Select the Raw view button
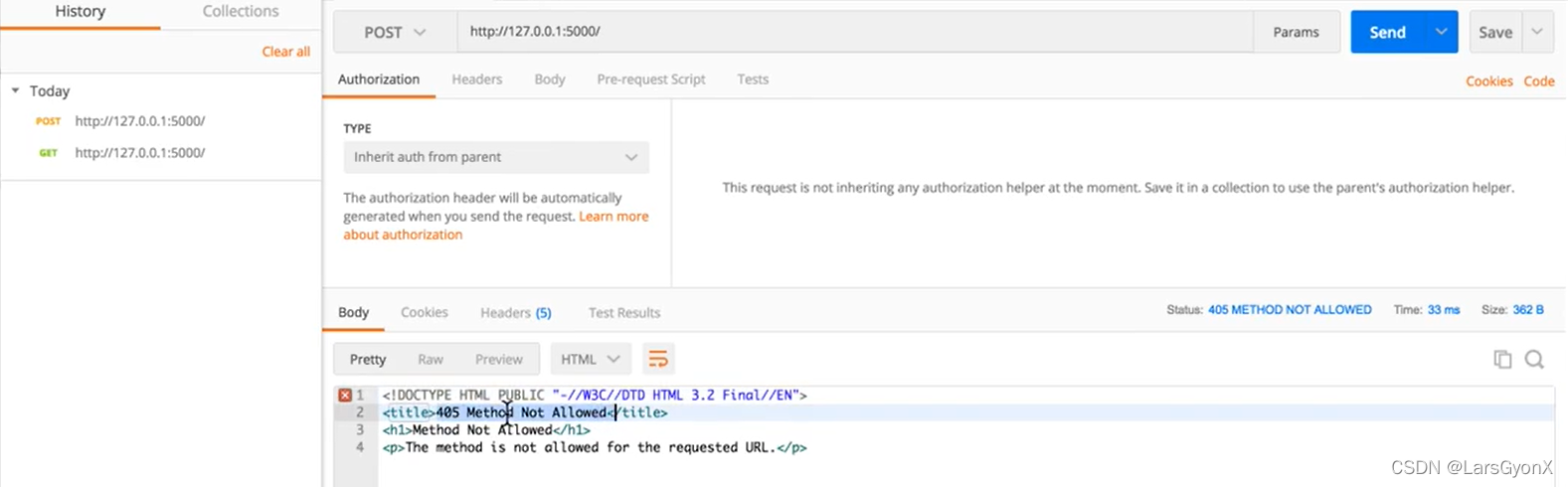1568x487 pixels. point(431,359)
